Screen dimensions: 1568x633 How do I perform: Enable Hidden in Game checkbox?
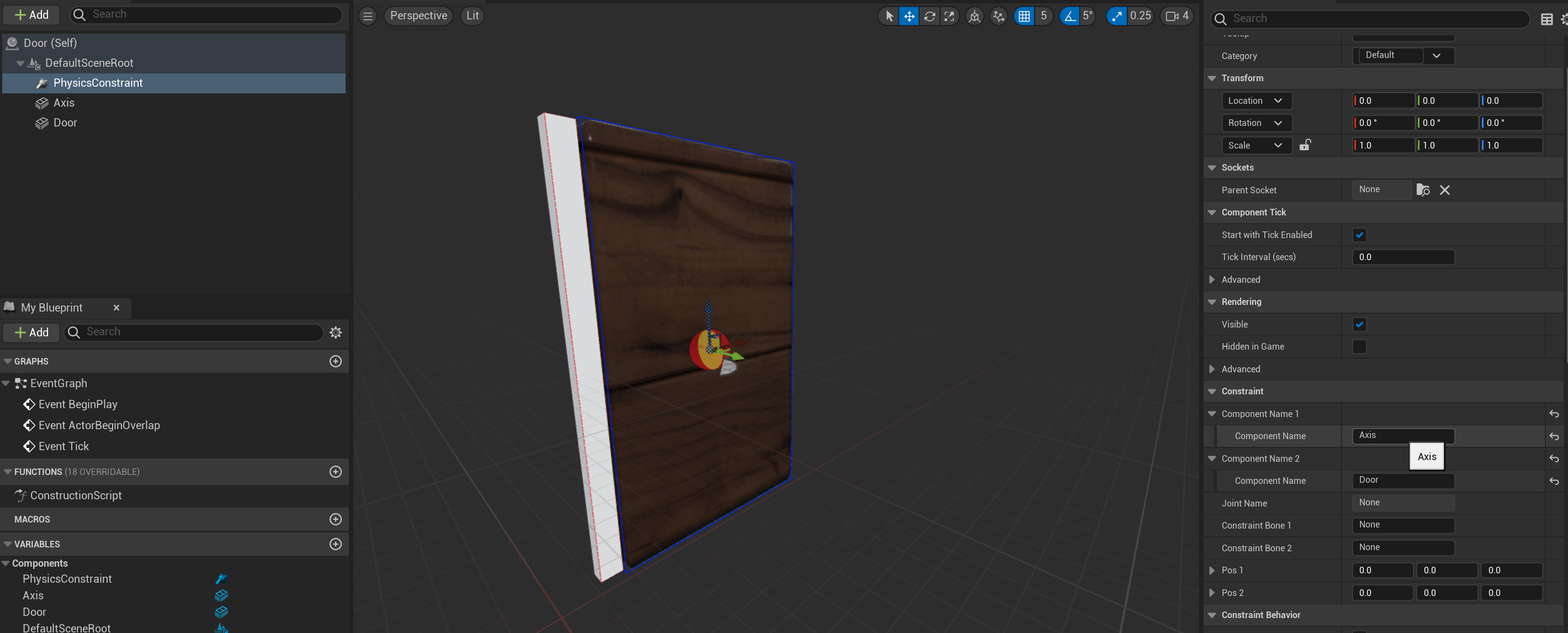1359,347
